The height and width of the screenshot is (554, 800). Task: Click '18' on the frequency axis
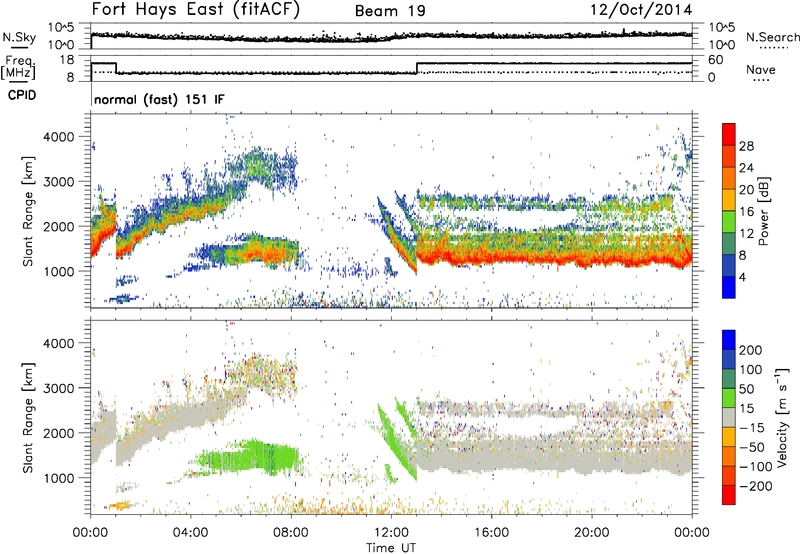click(x=66, y=60)
